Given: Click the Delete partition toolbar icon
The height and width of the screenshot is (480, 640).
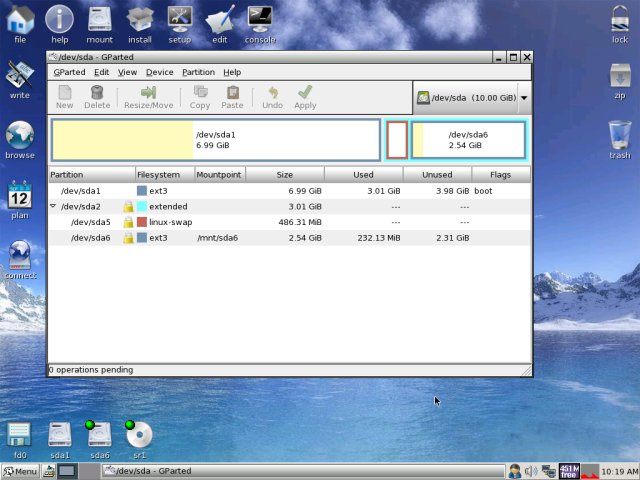Looking at the screenshot, I should 97,93.
